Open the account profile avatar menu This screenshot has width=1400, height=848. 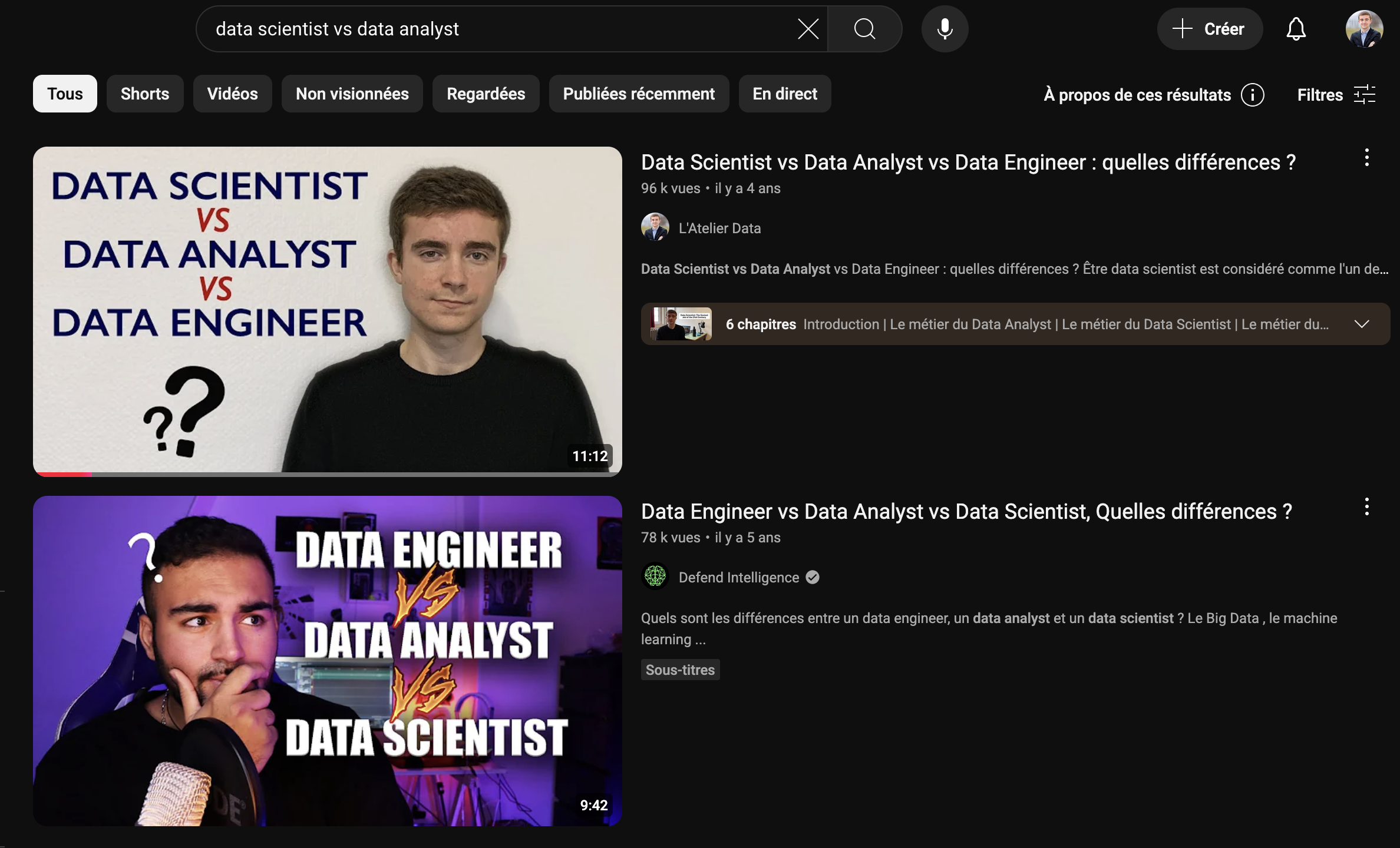pos(1364,29)
